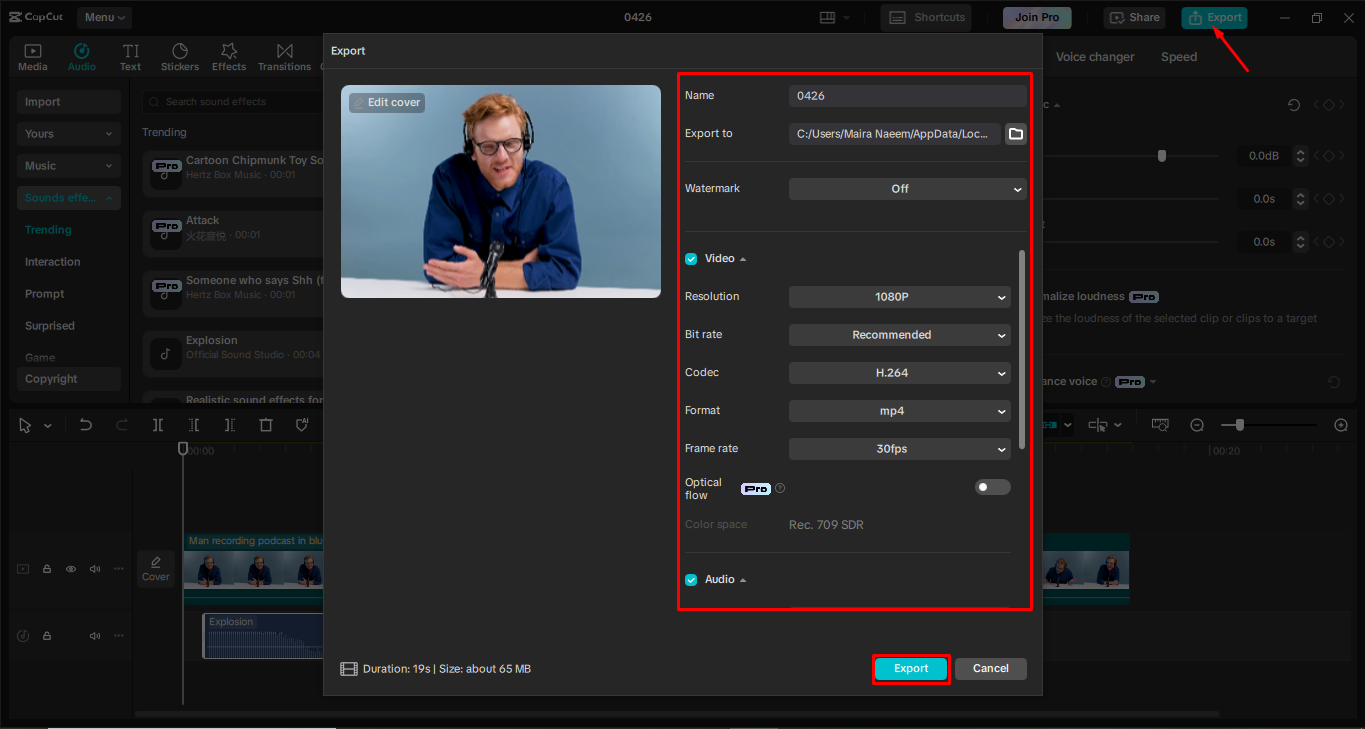Uncheck the Video export checkbox
Screen dimensions: 1365x729
691,259
